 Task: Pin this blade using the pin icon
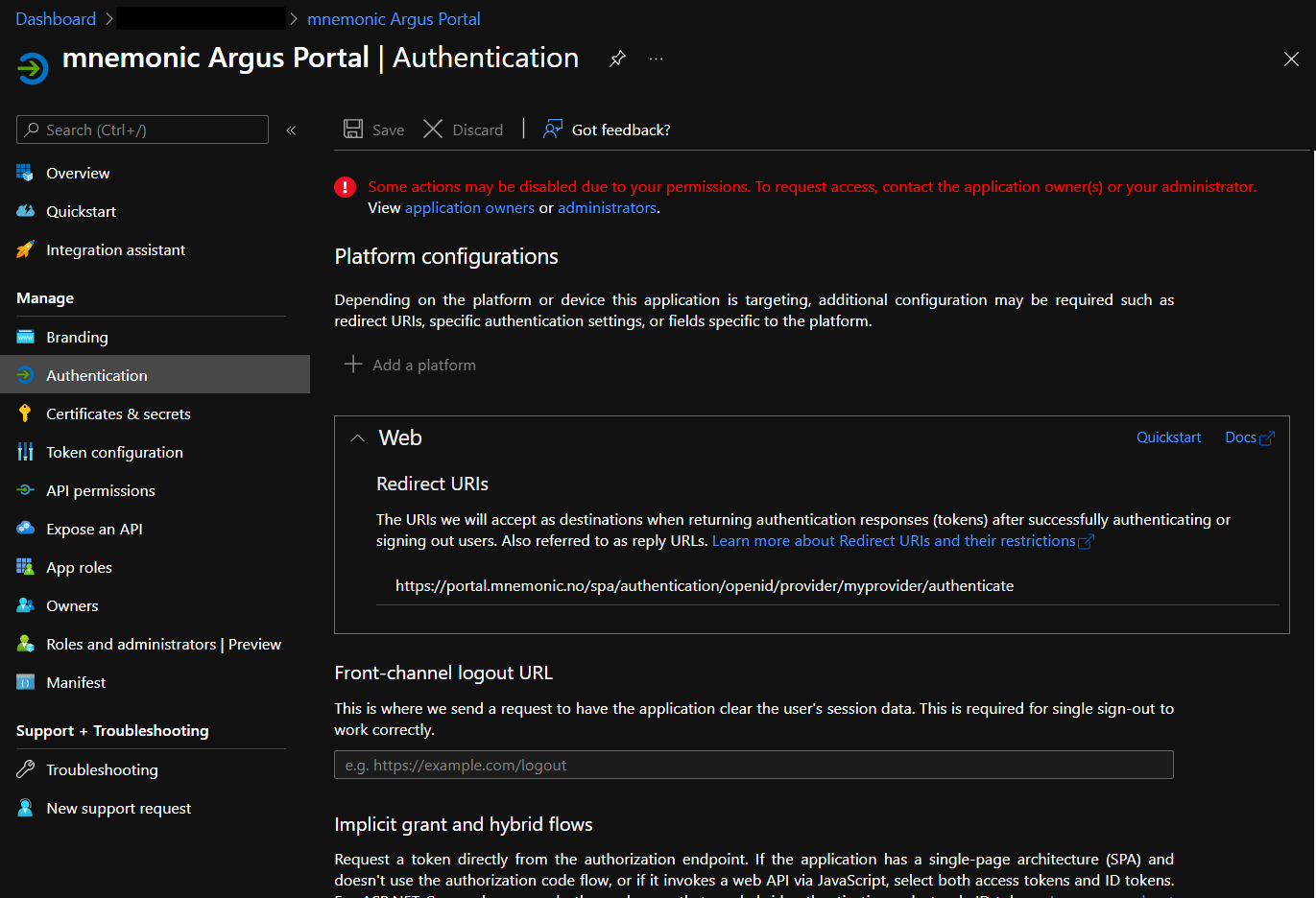pos(617,59)
